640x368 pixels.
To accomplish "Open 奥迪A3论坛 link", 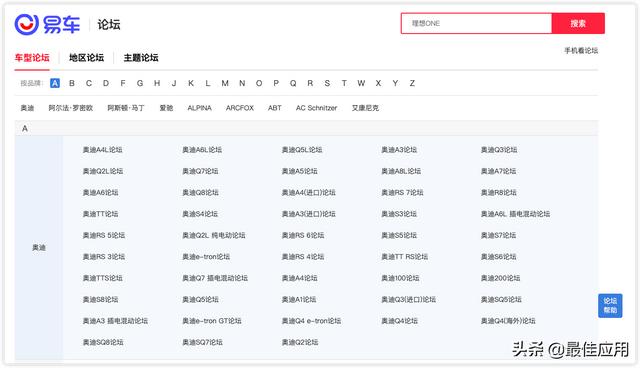I will click(x=399, y=150).
